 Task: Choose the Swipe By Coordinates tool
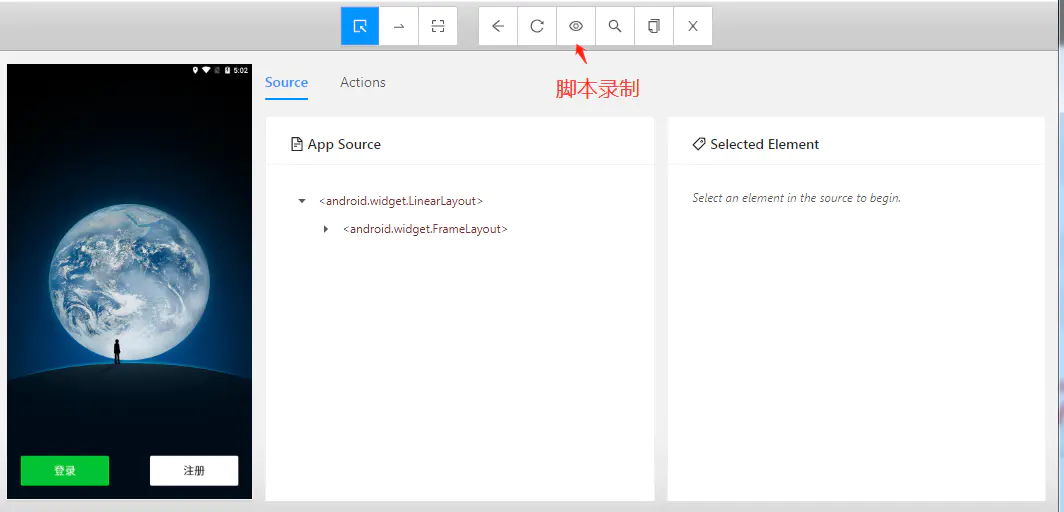(399, 26)
